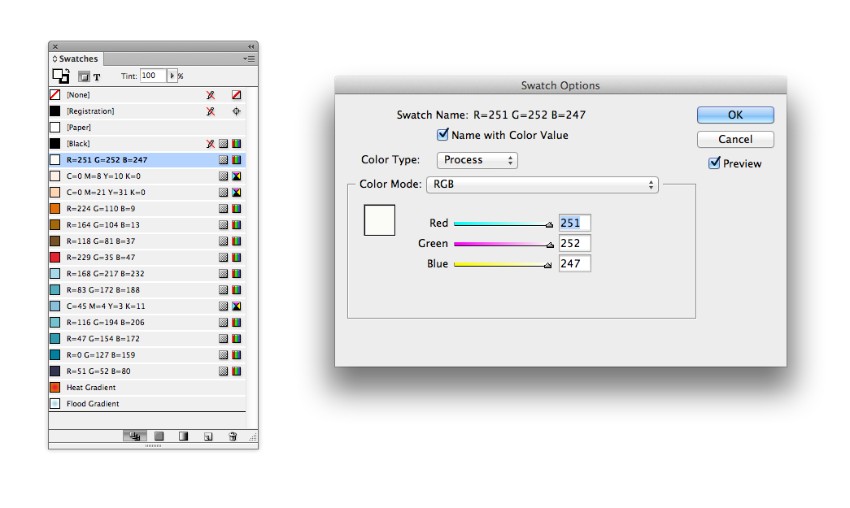Click the color preview box in Swatch Options
The image size is (850, 508).
click(x=379, y=220)
